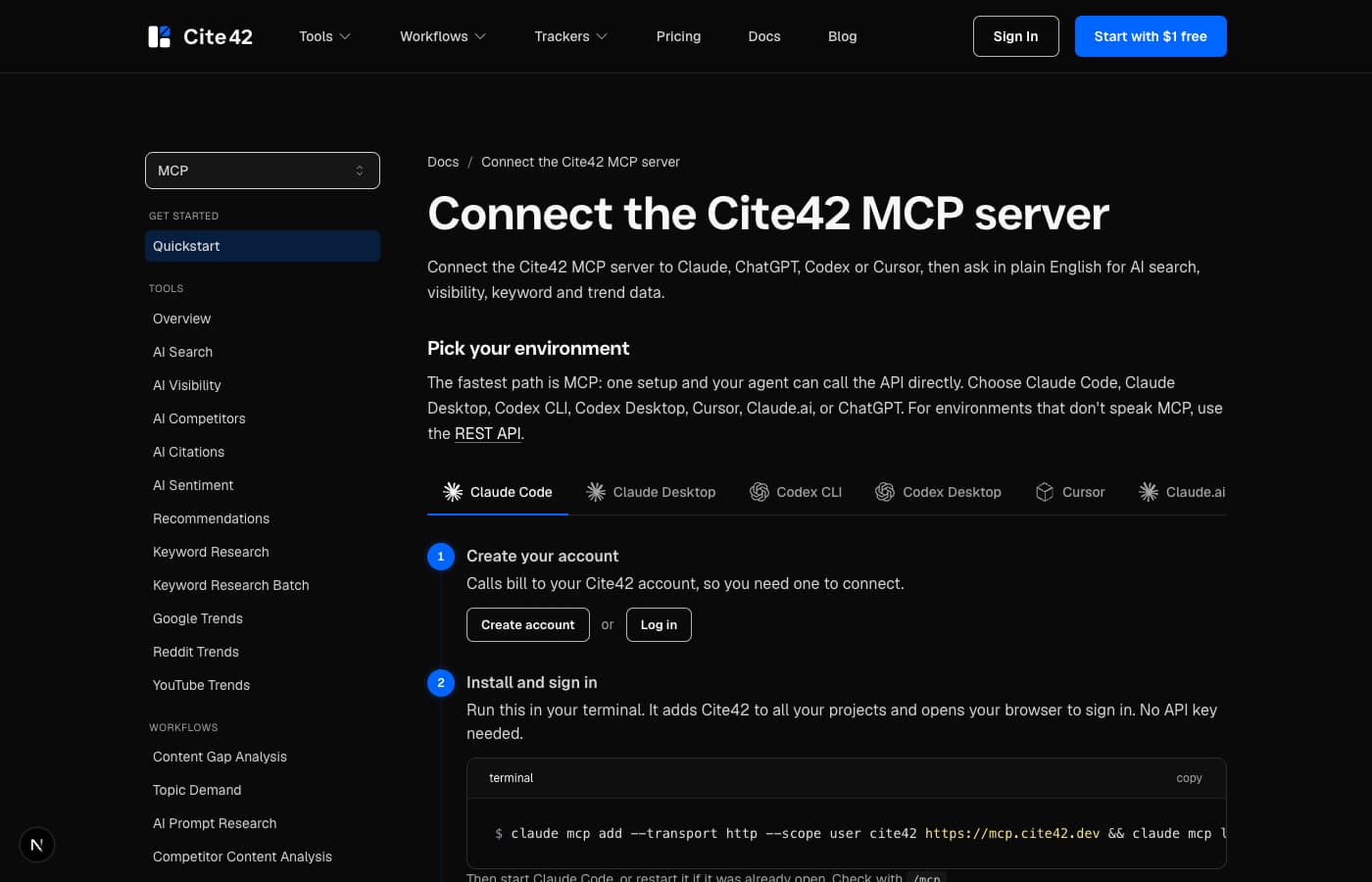Open Keyword Research Batch in the sidebar

tap(263, 585)
